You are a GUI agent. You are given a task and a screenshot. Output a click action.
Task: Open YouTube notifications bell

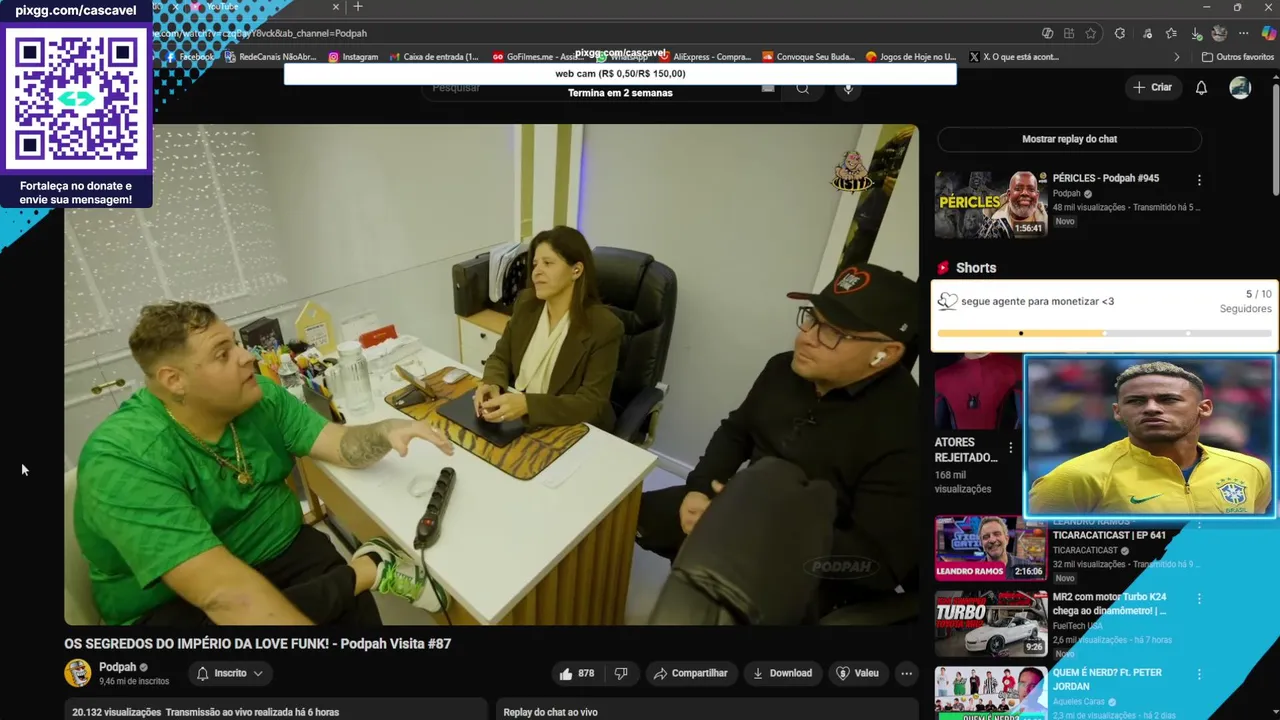[x=1201, y=88]
